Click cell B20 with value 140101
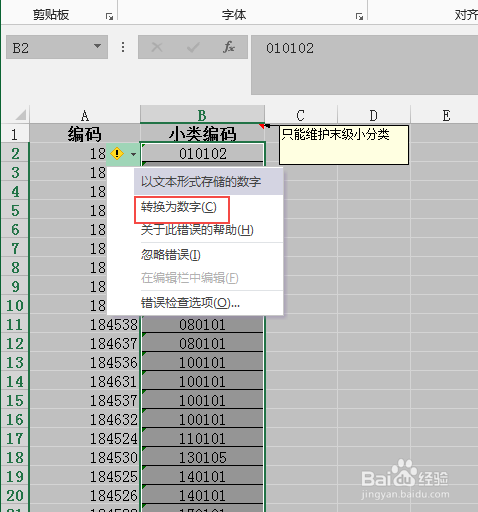The height and width of the screenshot is (512, 478). pyautogui.click(x=202, y=496)
